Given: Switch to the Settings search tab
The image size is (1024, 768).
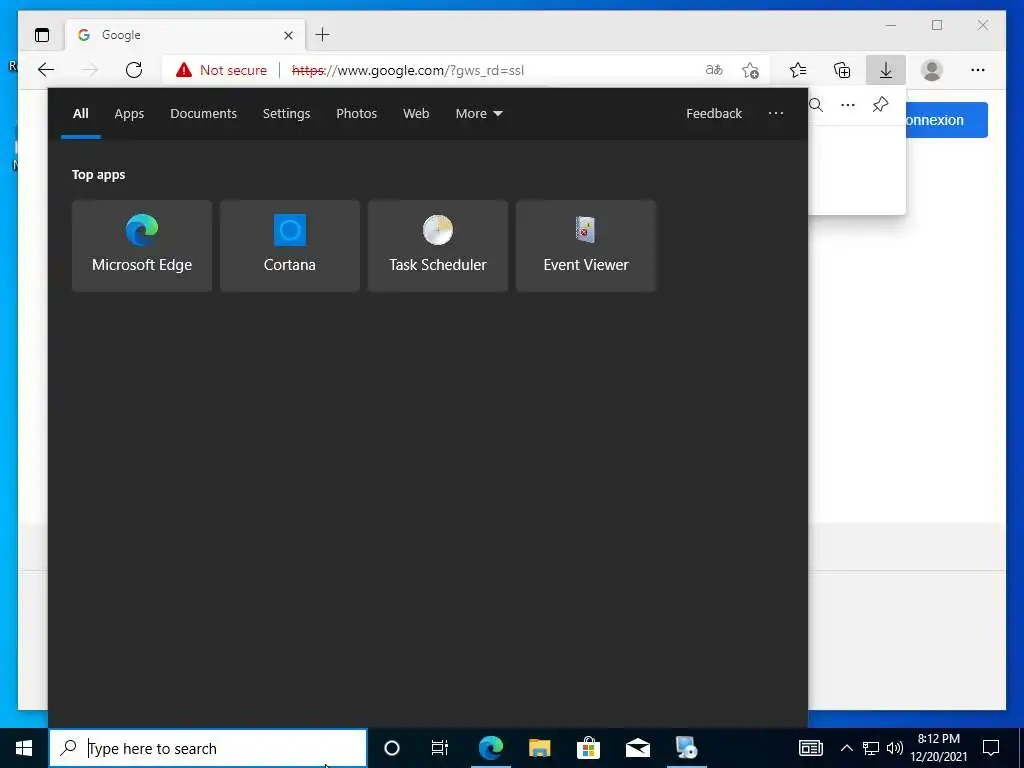Looking at the screenshot, I should click(286, 114).
